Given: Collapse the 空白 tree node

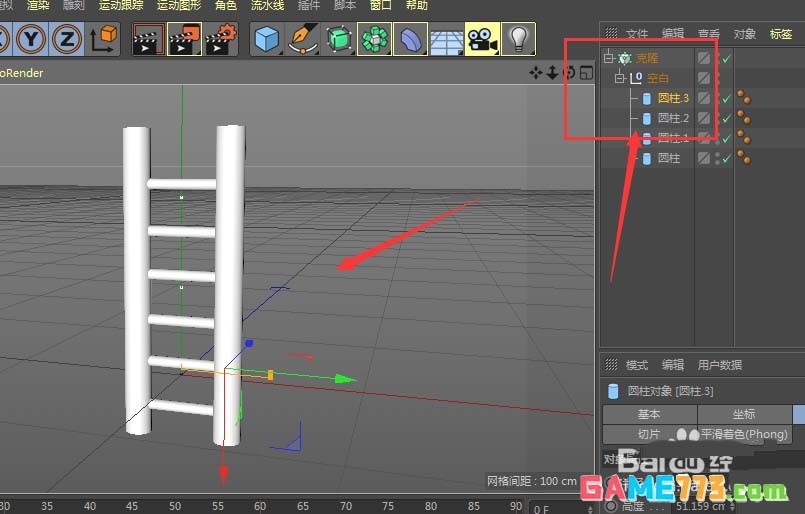Looking at the screenshot, I should [620, 78].
